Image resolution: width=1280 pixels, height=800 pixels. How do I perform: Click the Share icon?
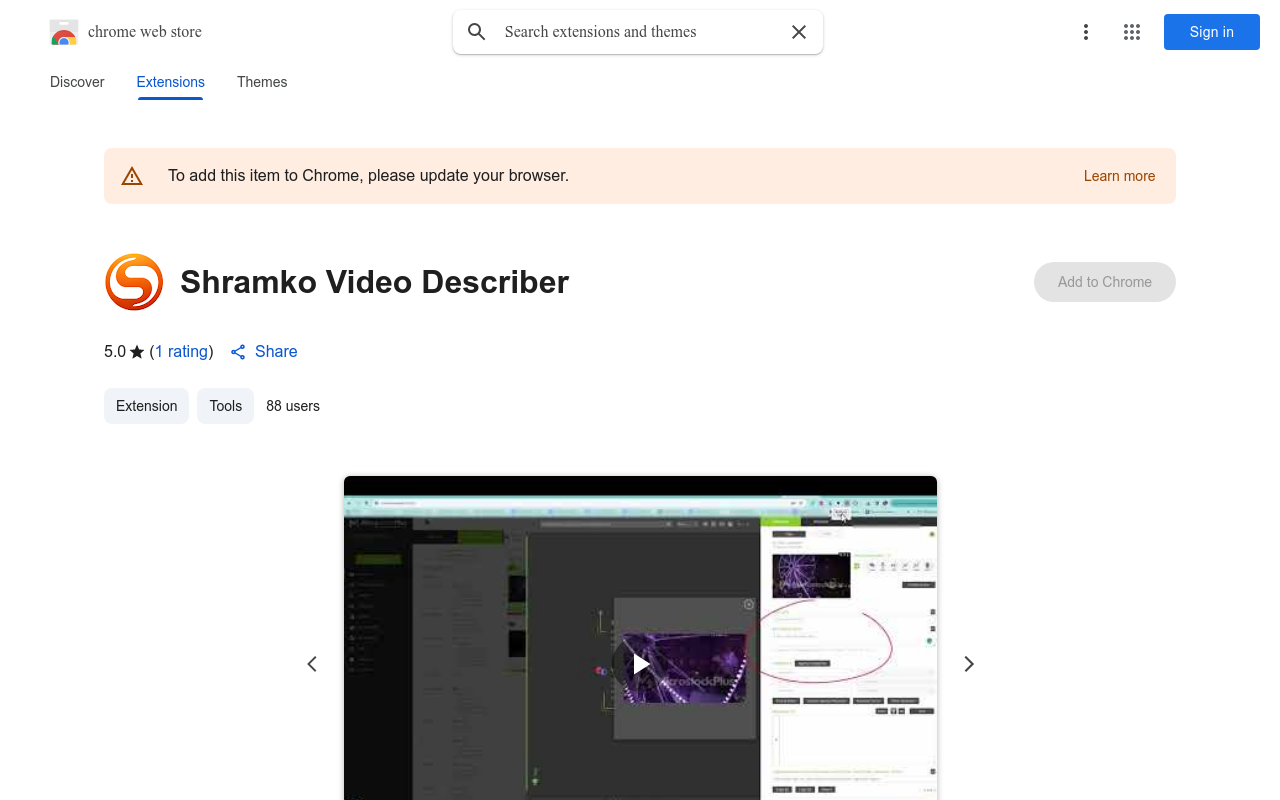tap(238, 352)
